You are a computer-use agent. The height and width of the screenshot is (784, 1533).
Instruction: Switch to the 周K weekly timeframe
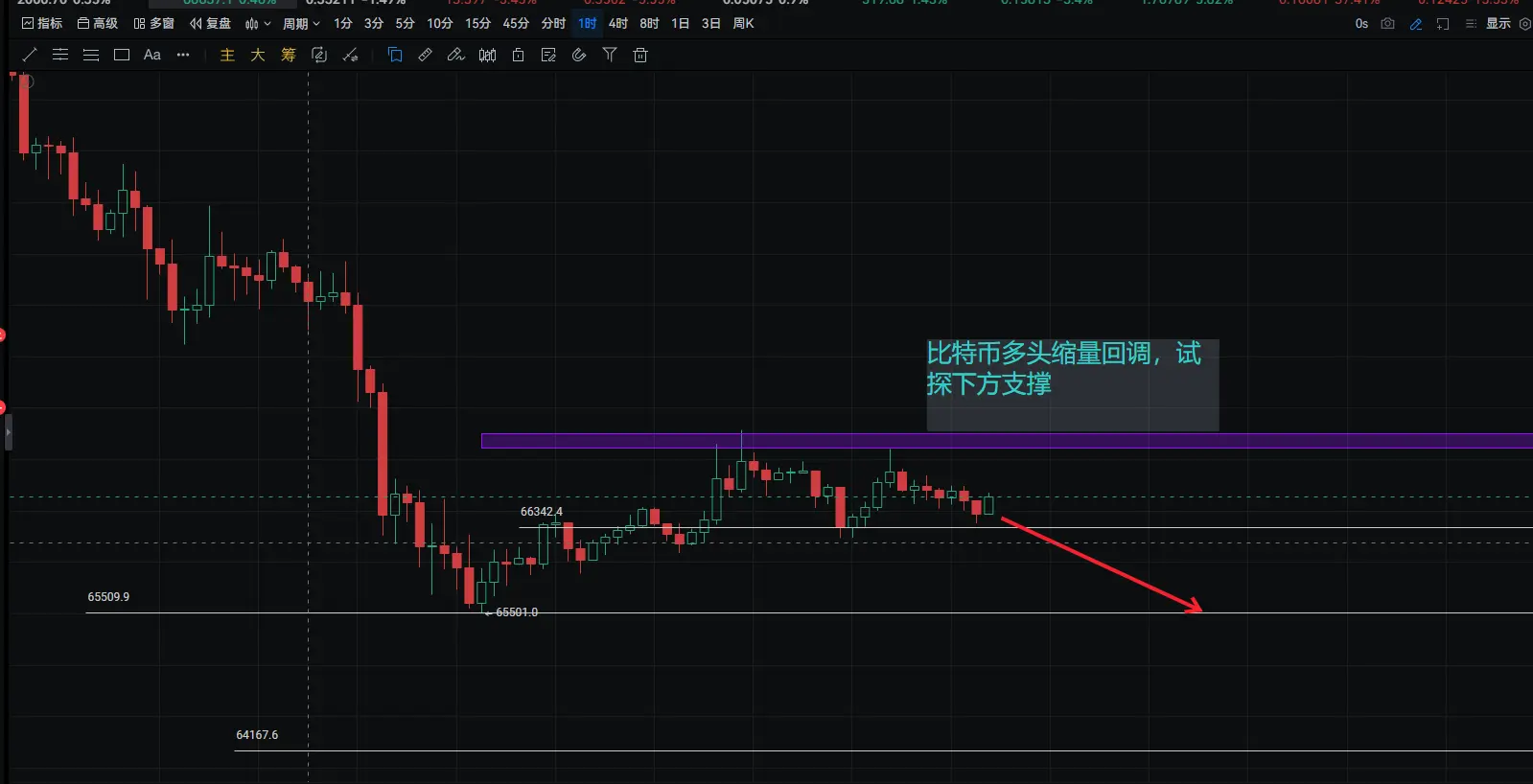click(744, 23)
